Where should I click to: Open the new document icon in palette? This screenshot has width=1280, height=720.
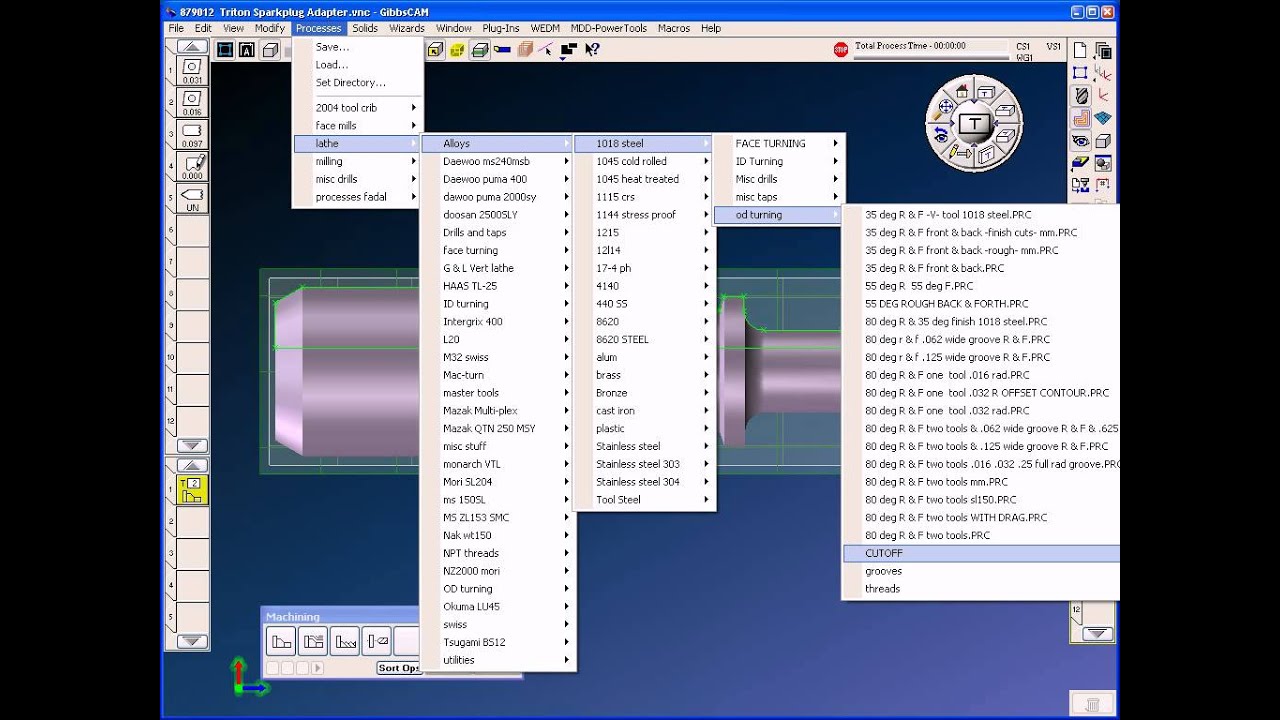click(x=1080, y=50)
